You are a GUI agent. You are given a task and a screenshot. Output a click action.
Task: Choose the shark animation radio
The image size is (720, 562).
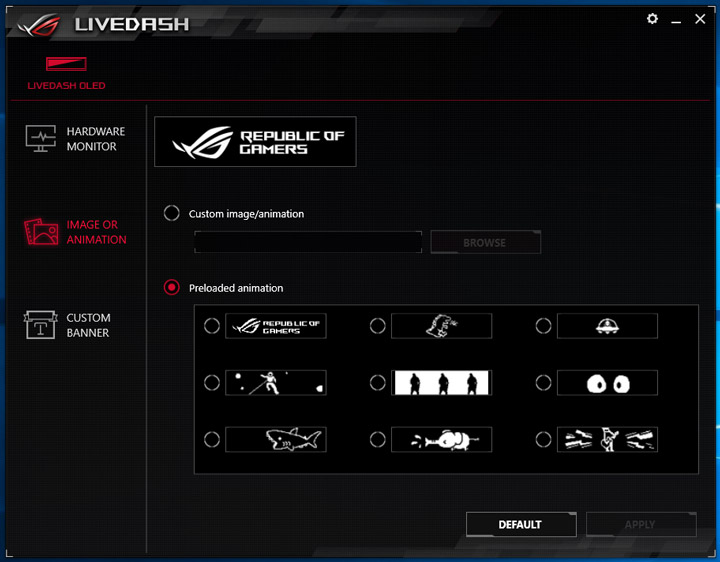coord(212,439)
